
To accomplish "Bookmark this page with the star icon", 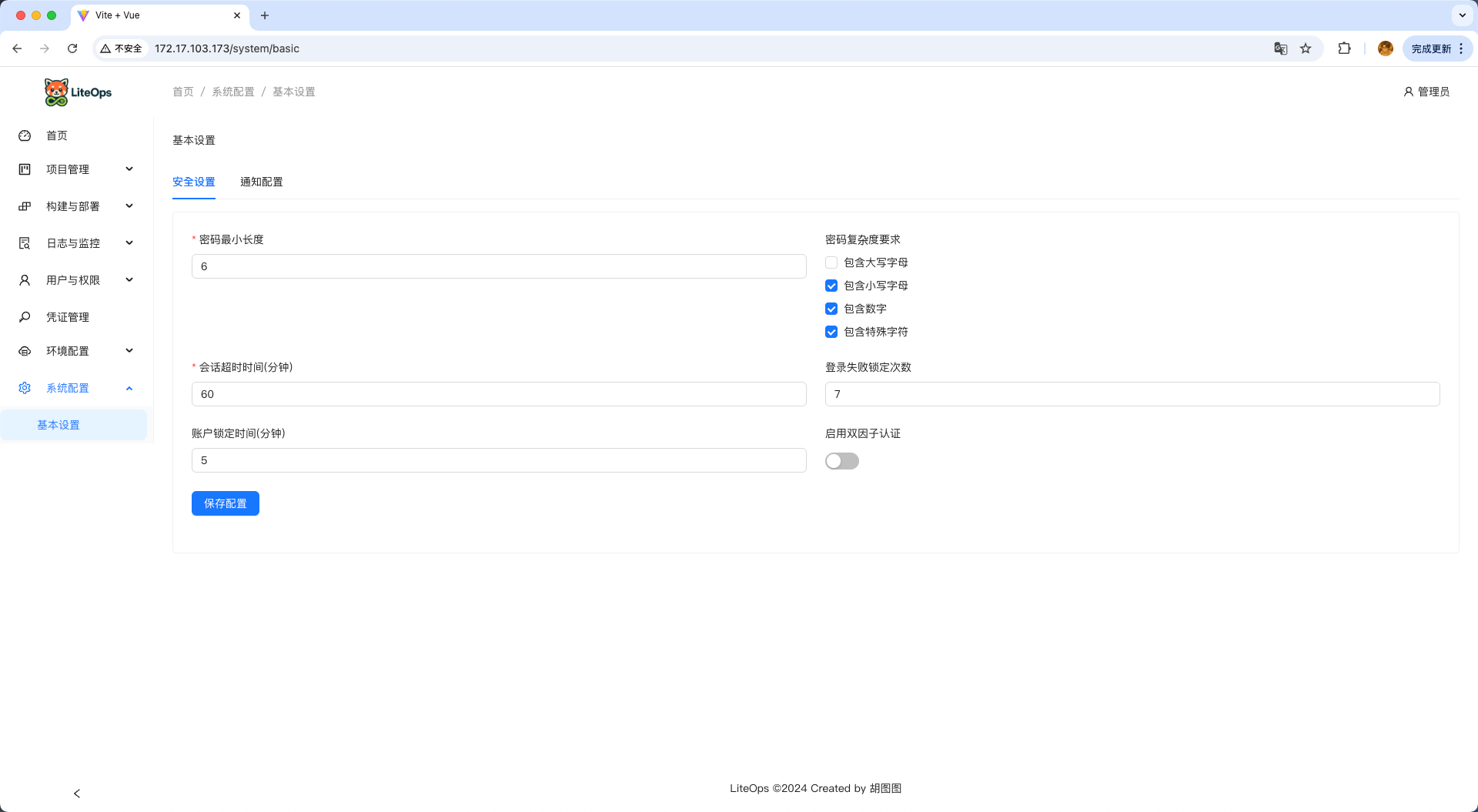I will [1306, 48].
